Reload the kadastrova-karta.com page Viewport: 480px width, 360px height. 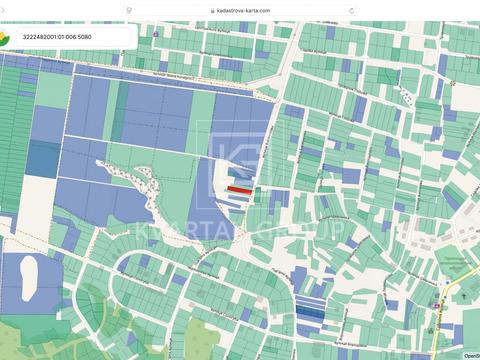351,11
